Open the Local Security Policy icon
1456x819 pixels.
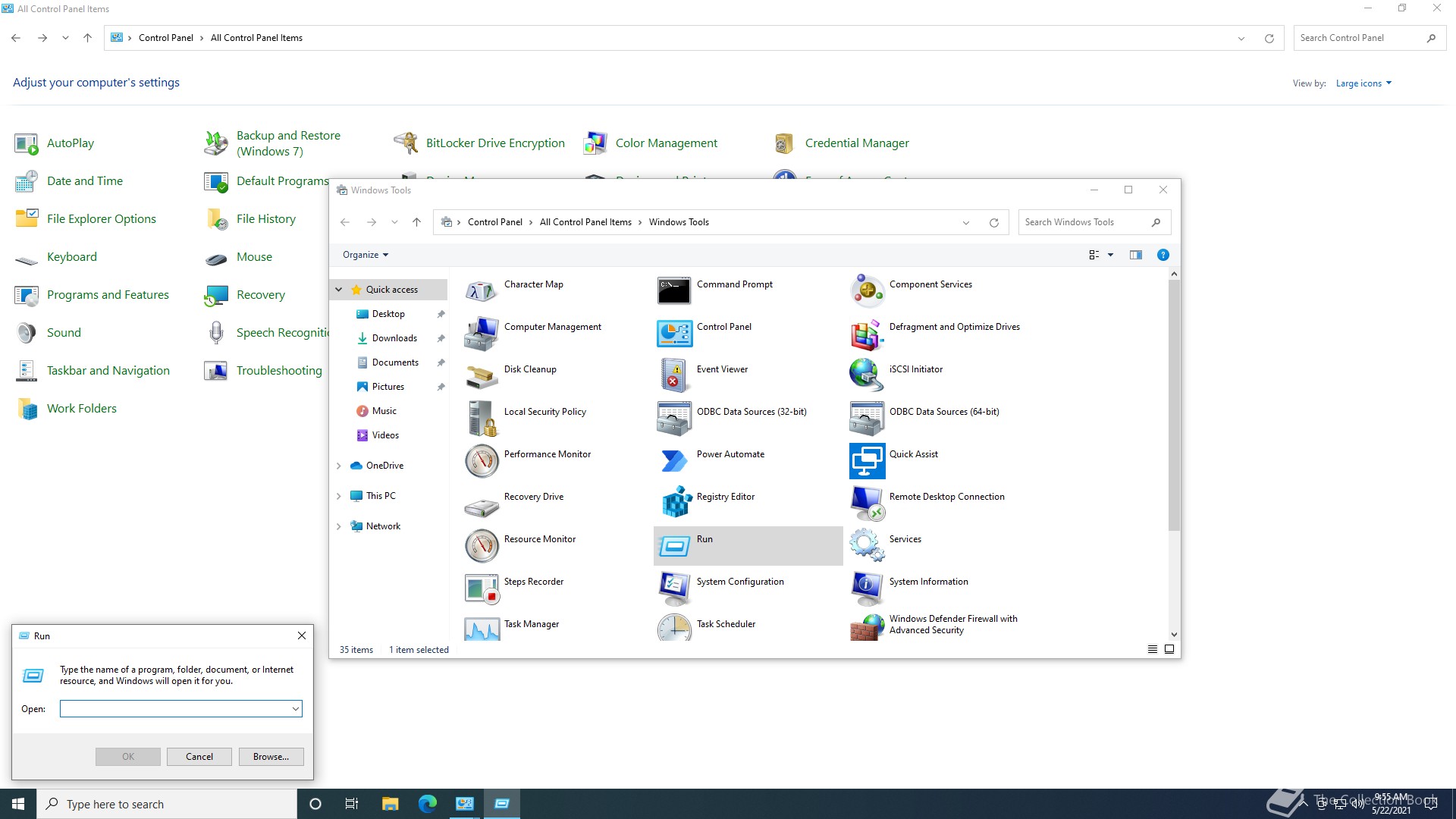point(482,418)
